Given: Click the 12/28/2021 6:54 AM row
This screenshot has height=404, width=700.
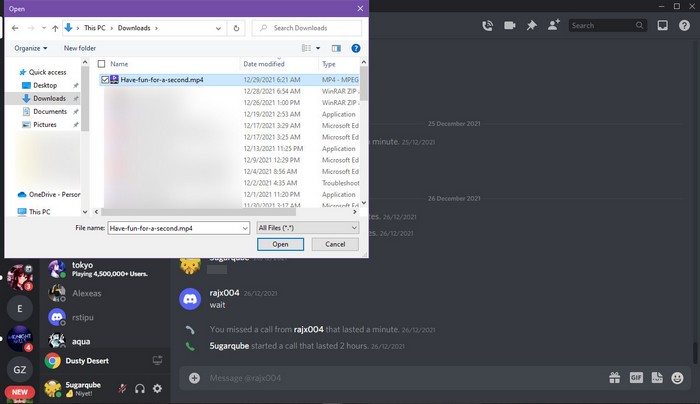Looking at the screenshot, I should pos(231,91).
